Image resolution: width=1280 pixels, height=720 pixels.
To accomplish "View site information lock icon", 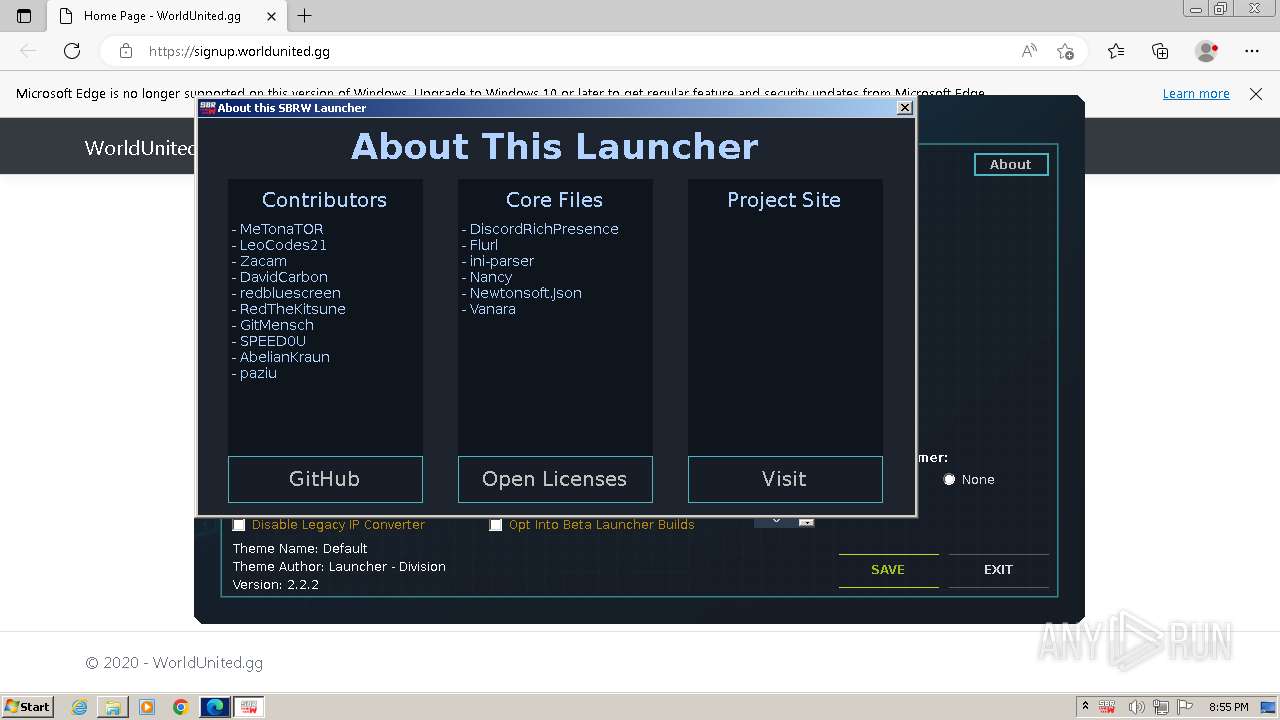I will point(125,51).
